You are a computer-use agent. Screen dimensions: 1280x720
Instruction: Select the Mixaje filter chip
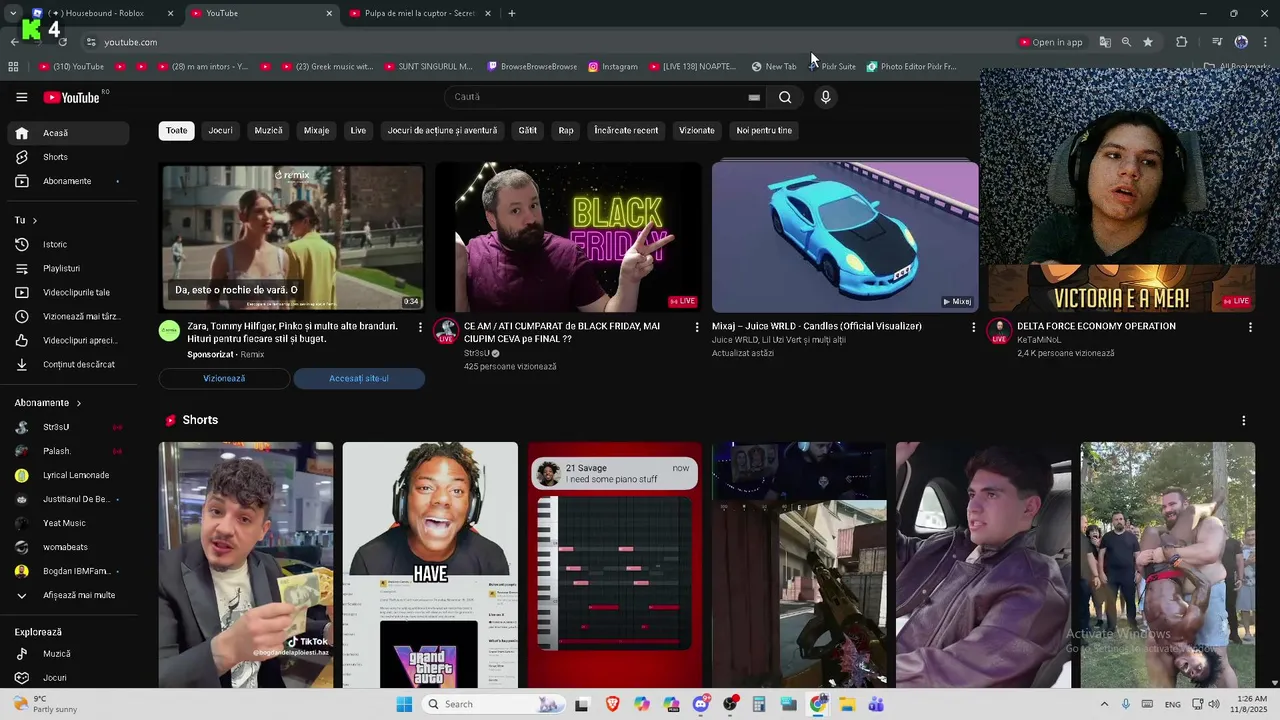pyautogui.click(x=316, y=130)
